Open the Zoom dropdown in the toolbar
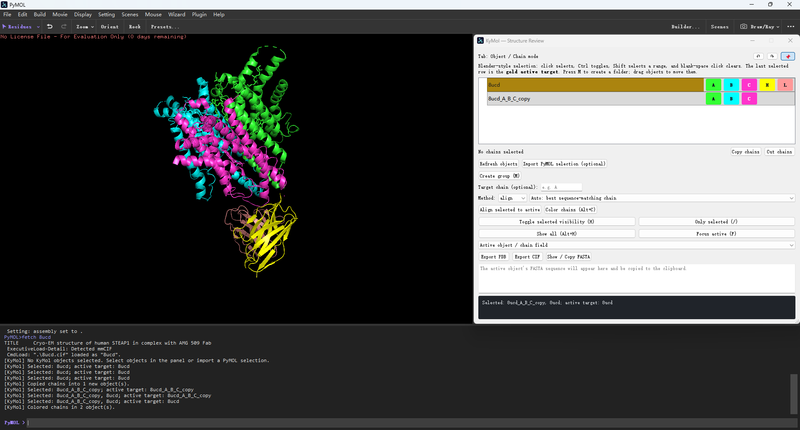The height and width of the screenshot is (430, 800). coord(85,27)
